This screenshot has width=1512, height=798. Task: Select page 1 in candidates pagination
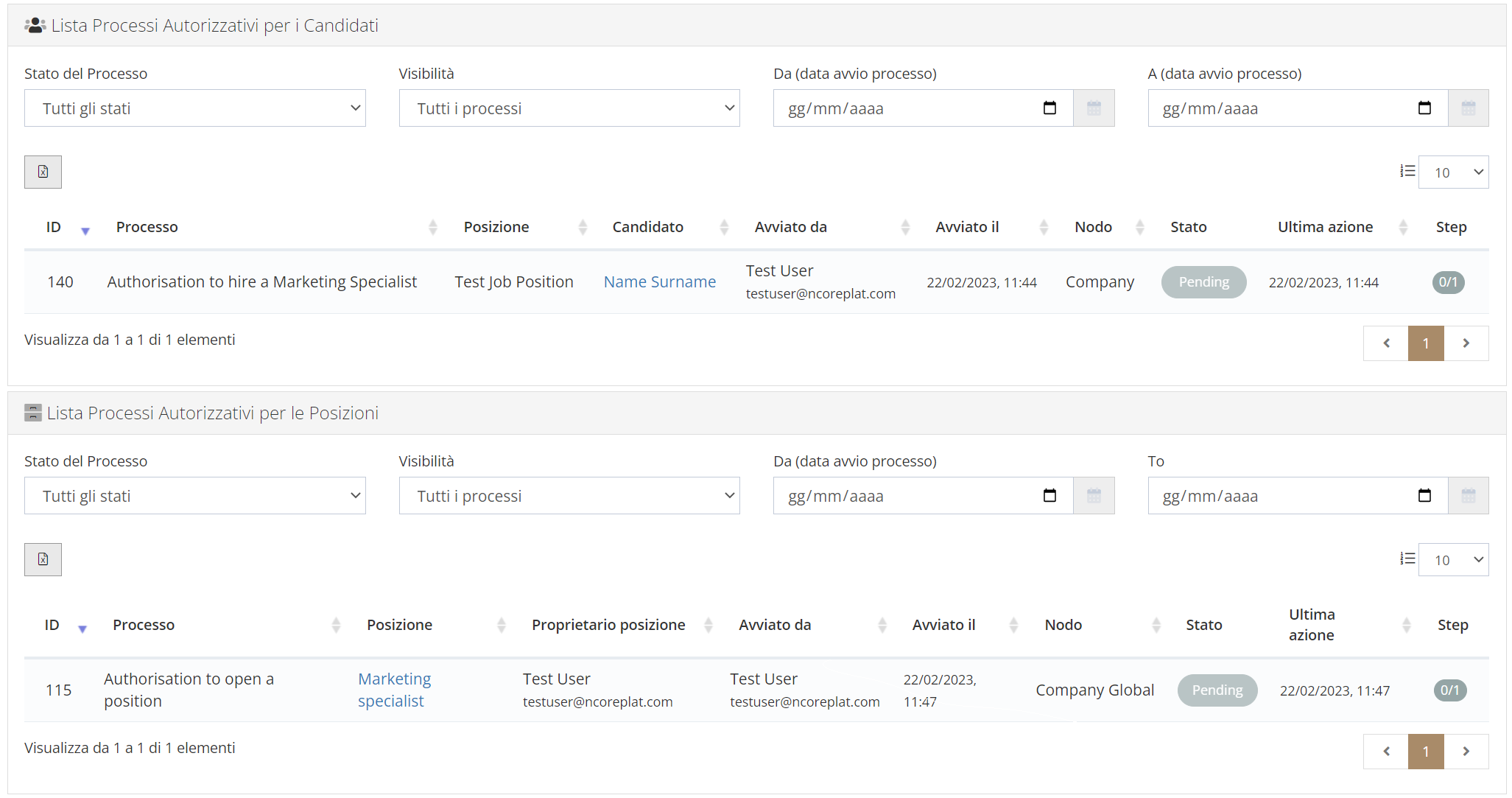point(1426,343)
